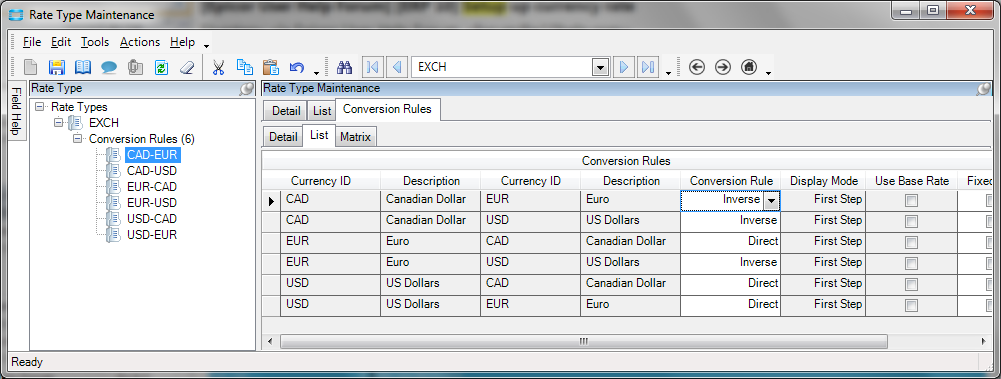The width and height of the screenshot is (1001, 379).
Task: Click the pin icon on Rate Type Maintenance header
Action: (x=984, y=89)
